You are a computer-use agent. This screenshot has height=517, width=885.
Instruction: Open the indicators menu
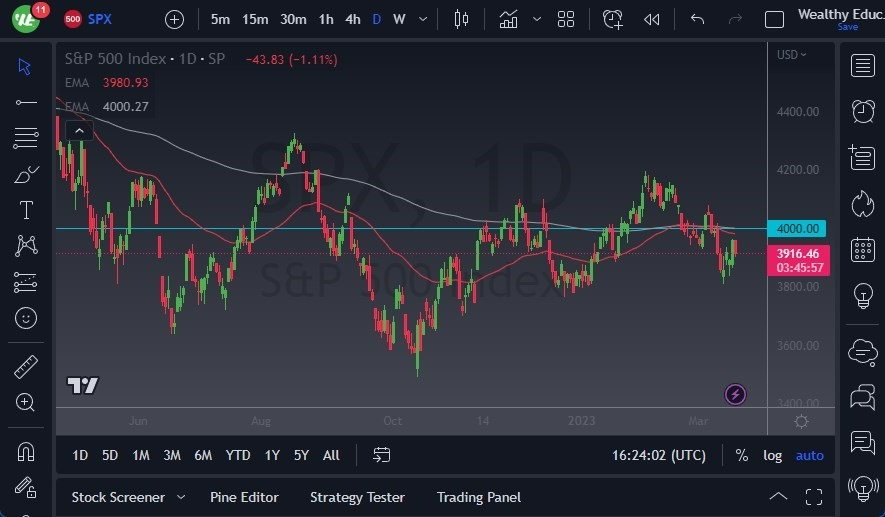tap(508, 20)
